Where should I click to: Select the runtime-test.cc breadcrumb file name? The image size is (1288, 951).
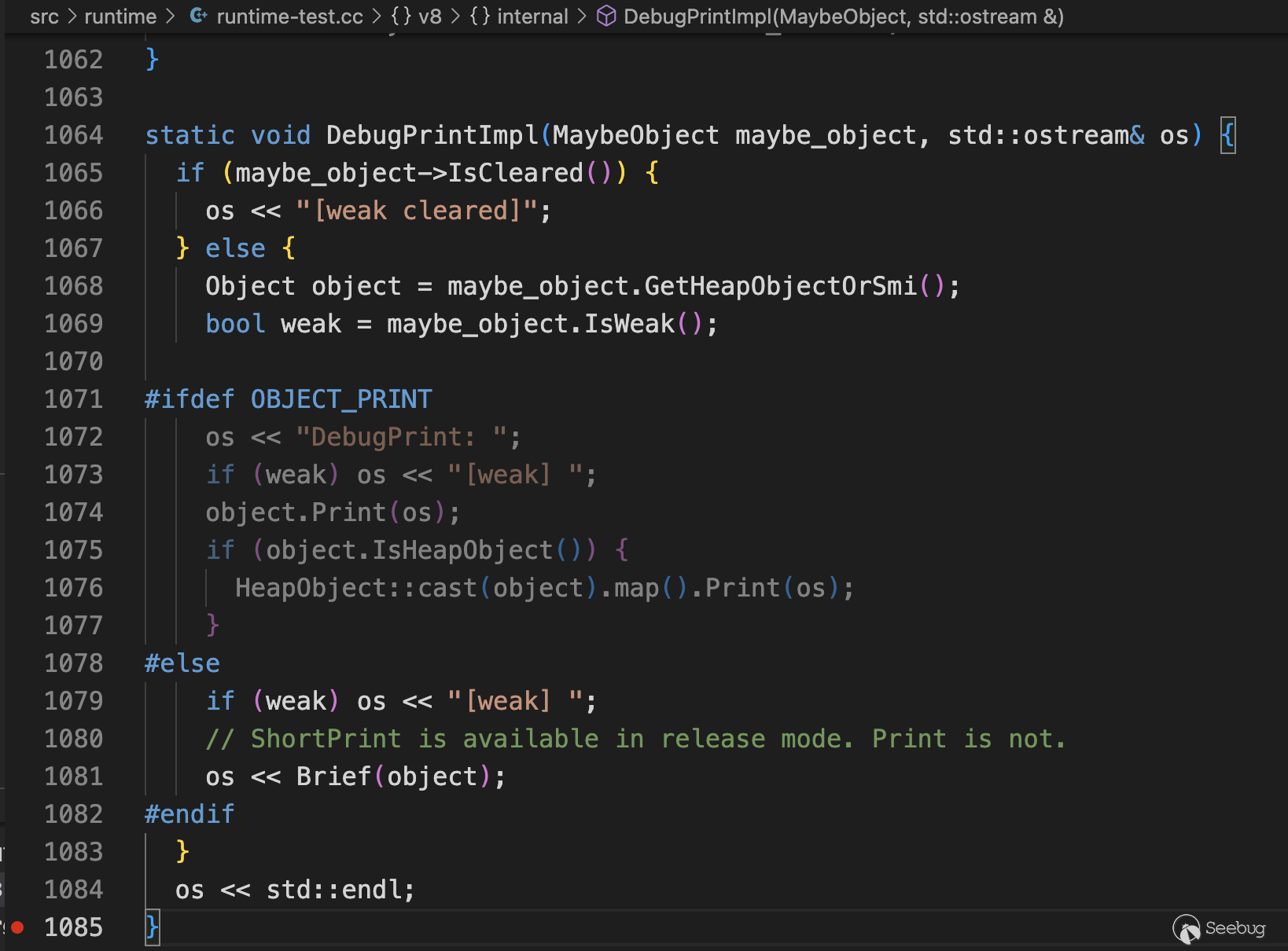coord(289,17)
